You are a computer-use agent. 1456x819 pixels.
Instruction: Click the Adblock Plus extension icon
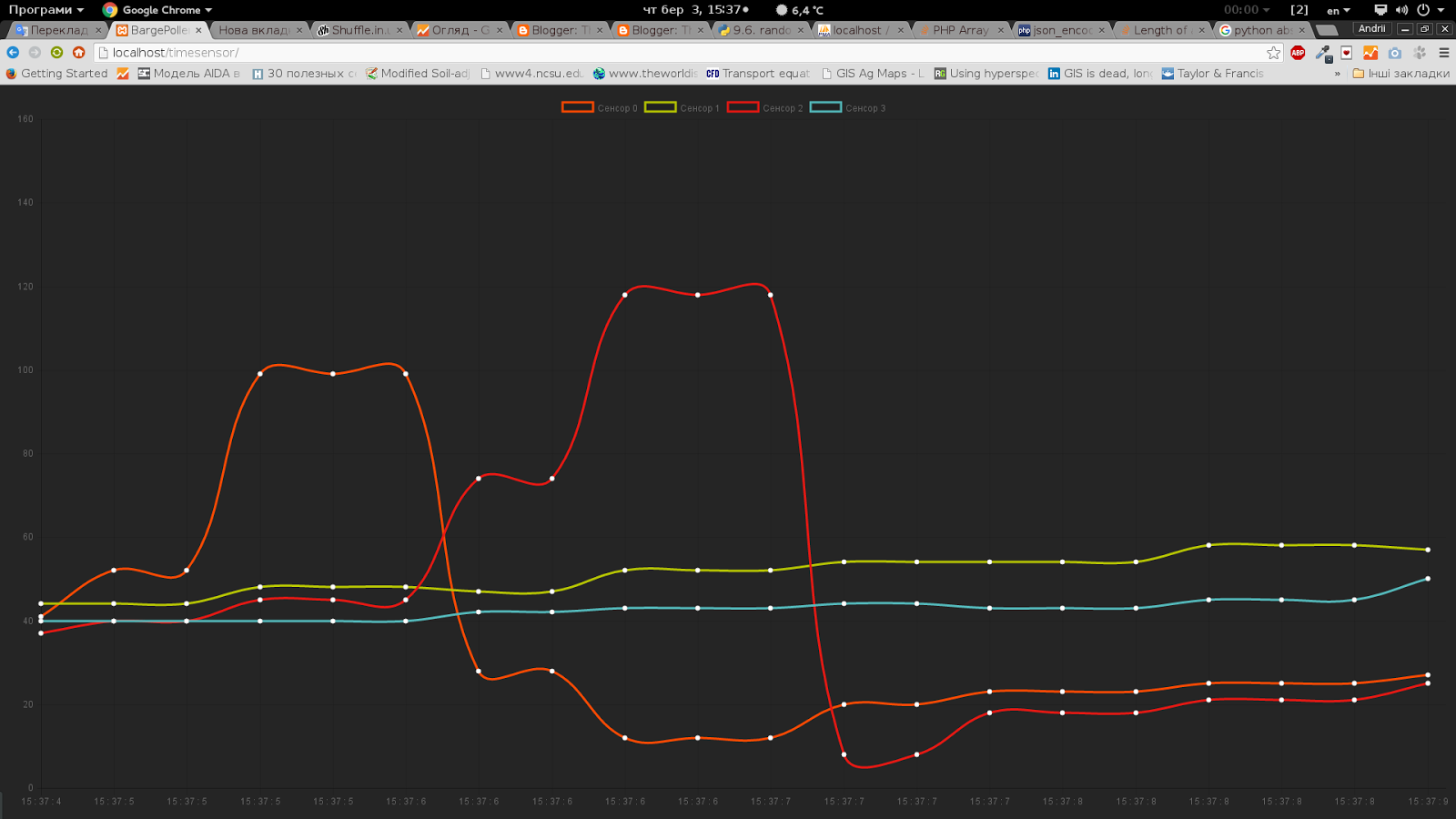point(1298,54)
